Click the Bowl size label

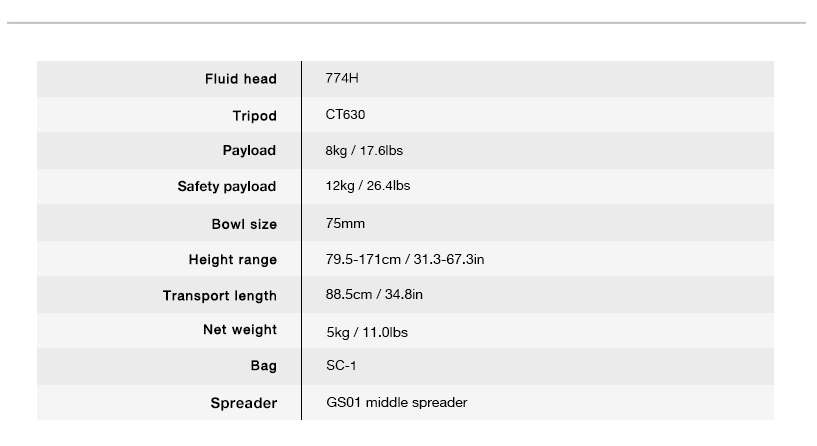[244, 224]
